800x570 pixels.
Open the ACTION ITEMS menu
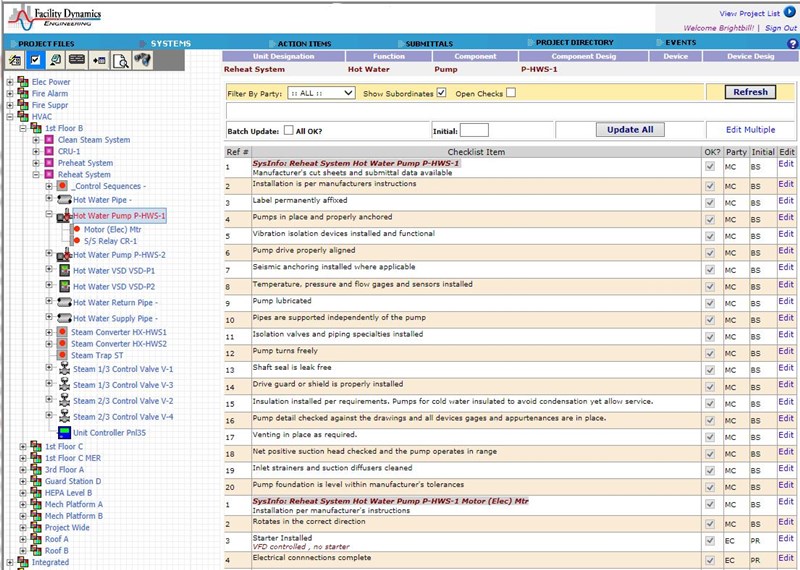pos(305,44)
